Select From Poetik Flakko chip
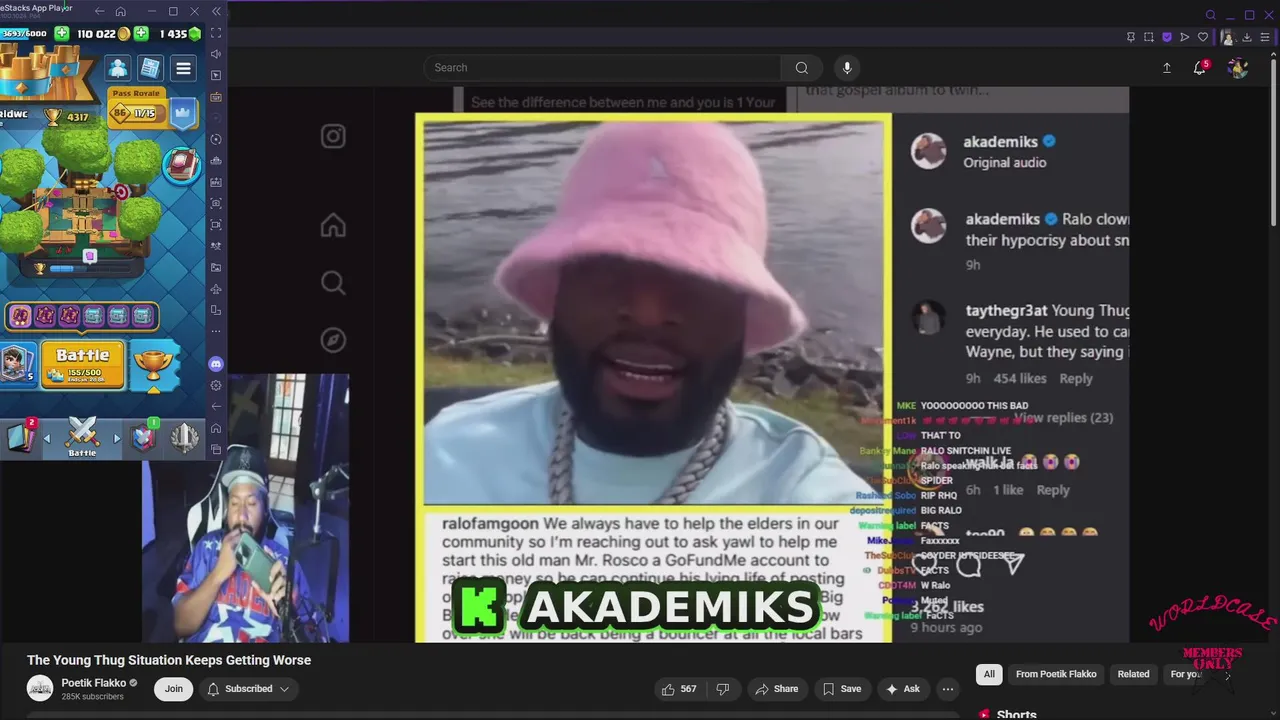This screenshot has width=1280, height=720. [x=1056, y=674]
